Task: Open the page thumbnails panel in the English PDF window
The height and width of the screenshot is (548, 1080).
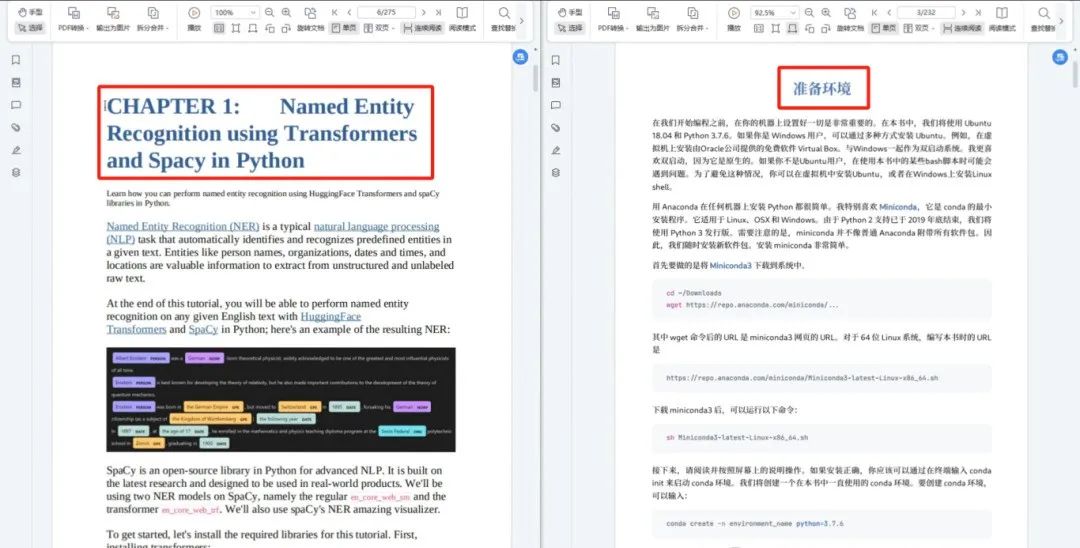Action: click(16, 83)
